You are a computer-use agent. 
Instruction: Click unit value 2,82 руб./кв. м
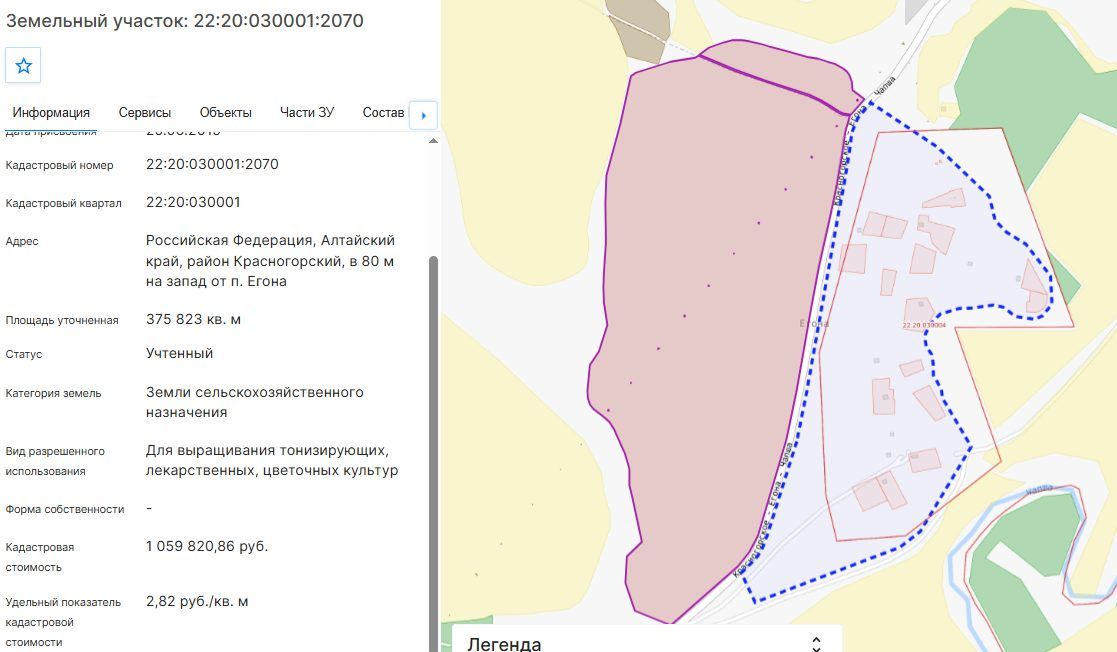[197, 601]
